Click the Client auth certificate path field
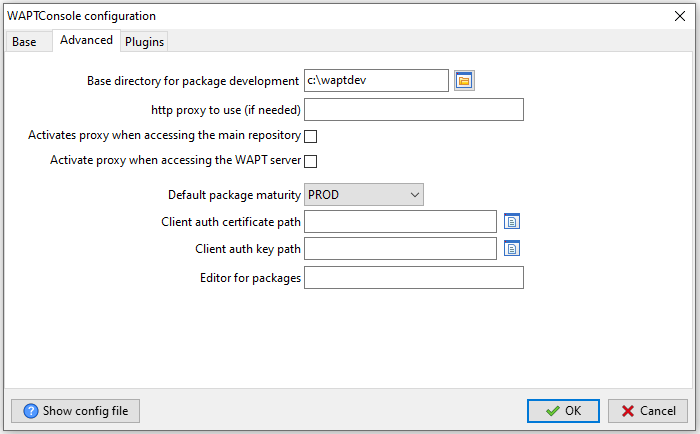Screen dimensions: 700x434 tap(400, 221)
